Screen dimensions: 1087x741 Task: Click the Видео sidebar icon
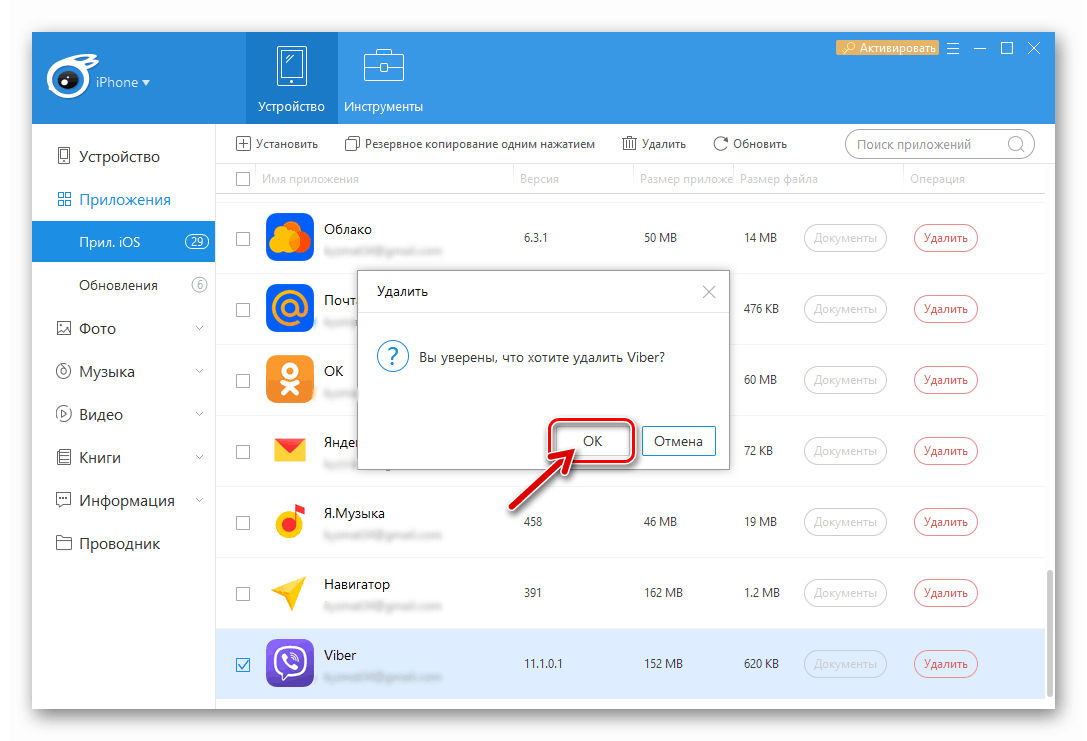(x=64, y=414)
